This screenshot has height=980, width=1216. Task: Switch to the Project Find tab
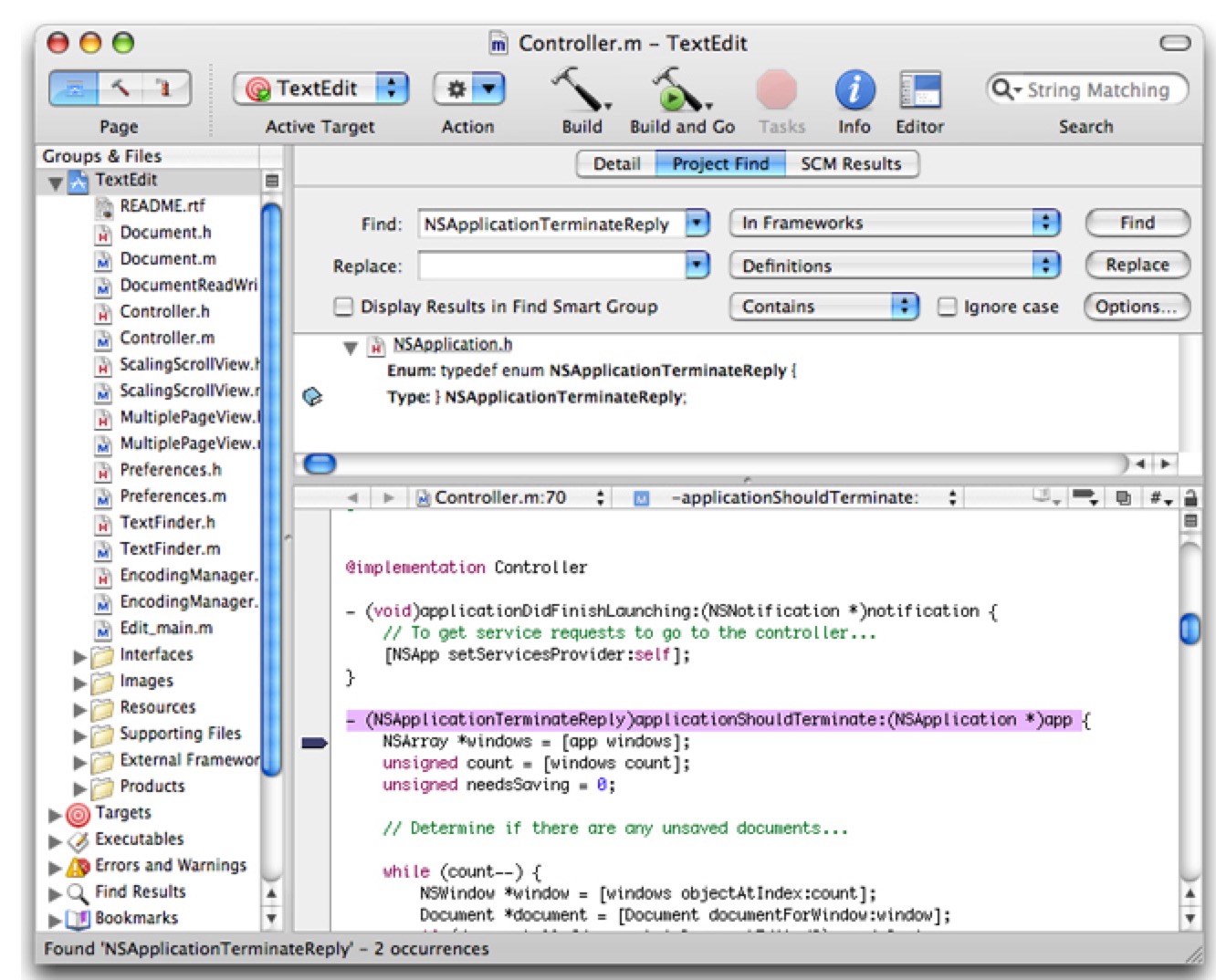point(721,164)
